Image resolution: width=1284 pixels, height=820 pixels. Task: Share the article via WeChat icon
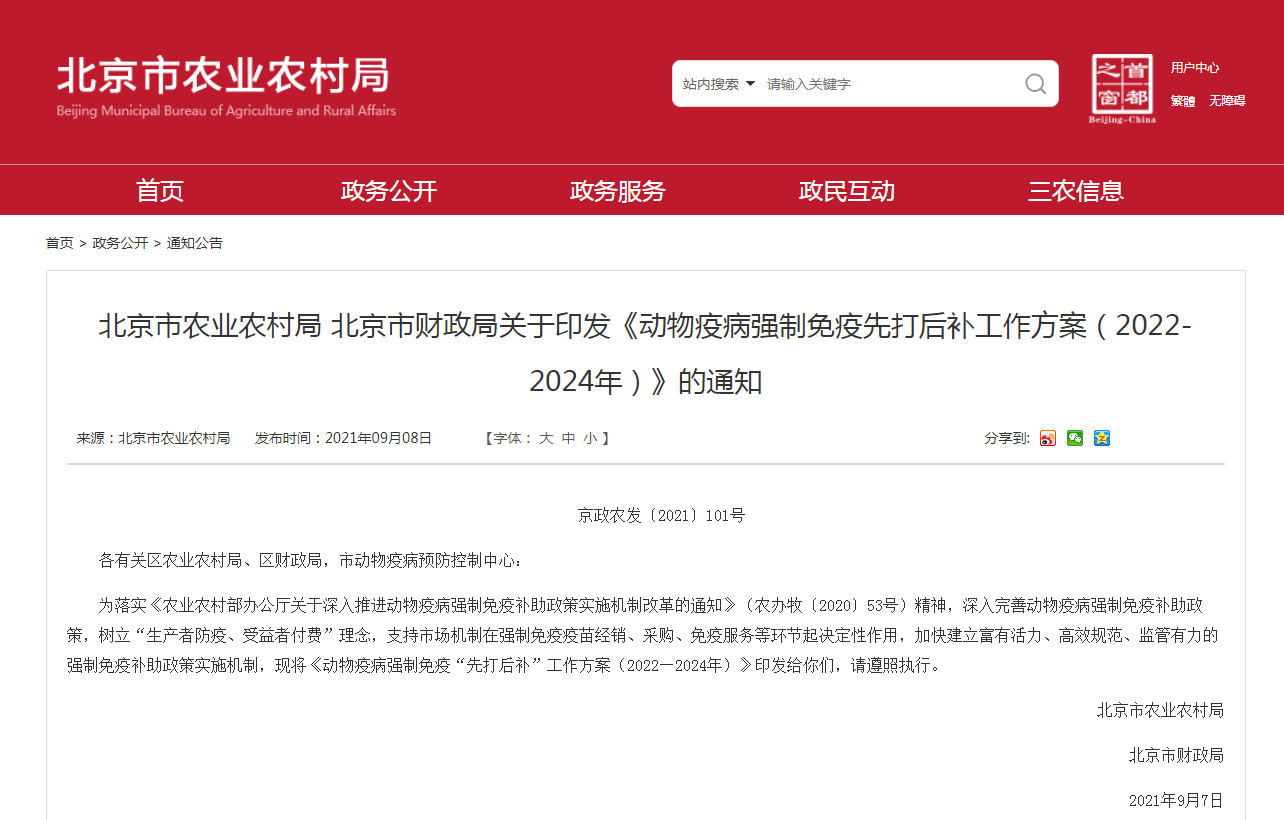click(x=1075, y=438)
